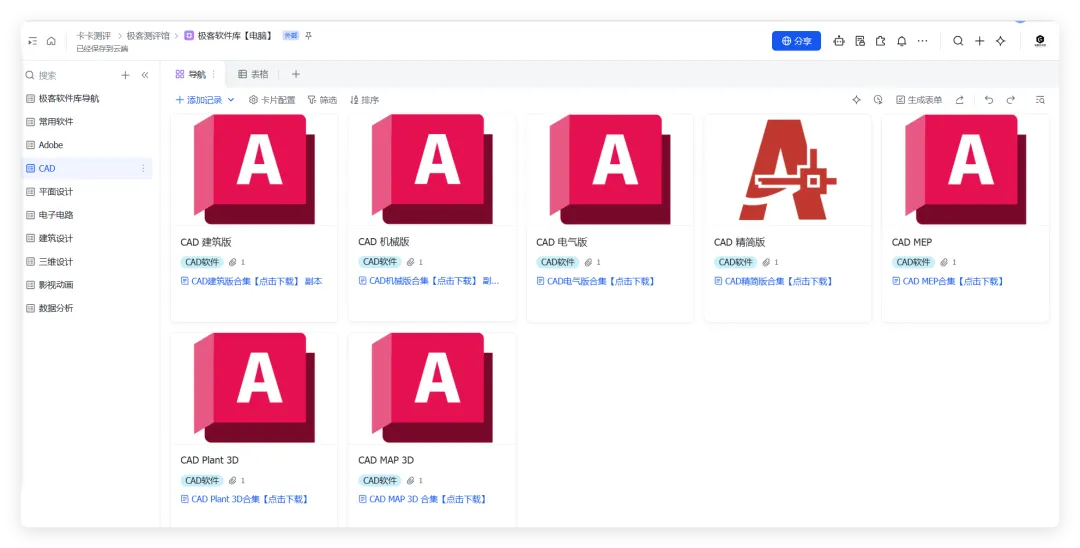Click the 生成表单 button
The width and height of the screenshot is (1080, 548).
919,100
